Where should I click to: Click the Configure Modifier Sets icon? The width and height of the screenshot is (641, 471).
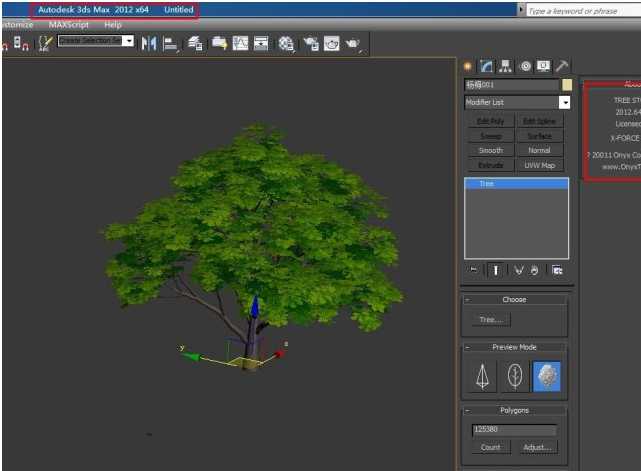pos(557,270)
